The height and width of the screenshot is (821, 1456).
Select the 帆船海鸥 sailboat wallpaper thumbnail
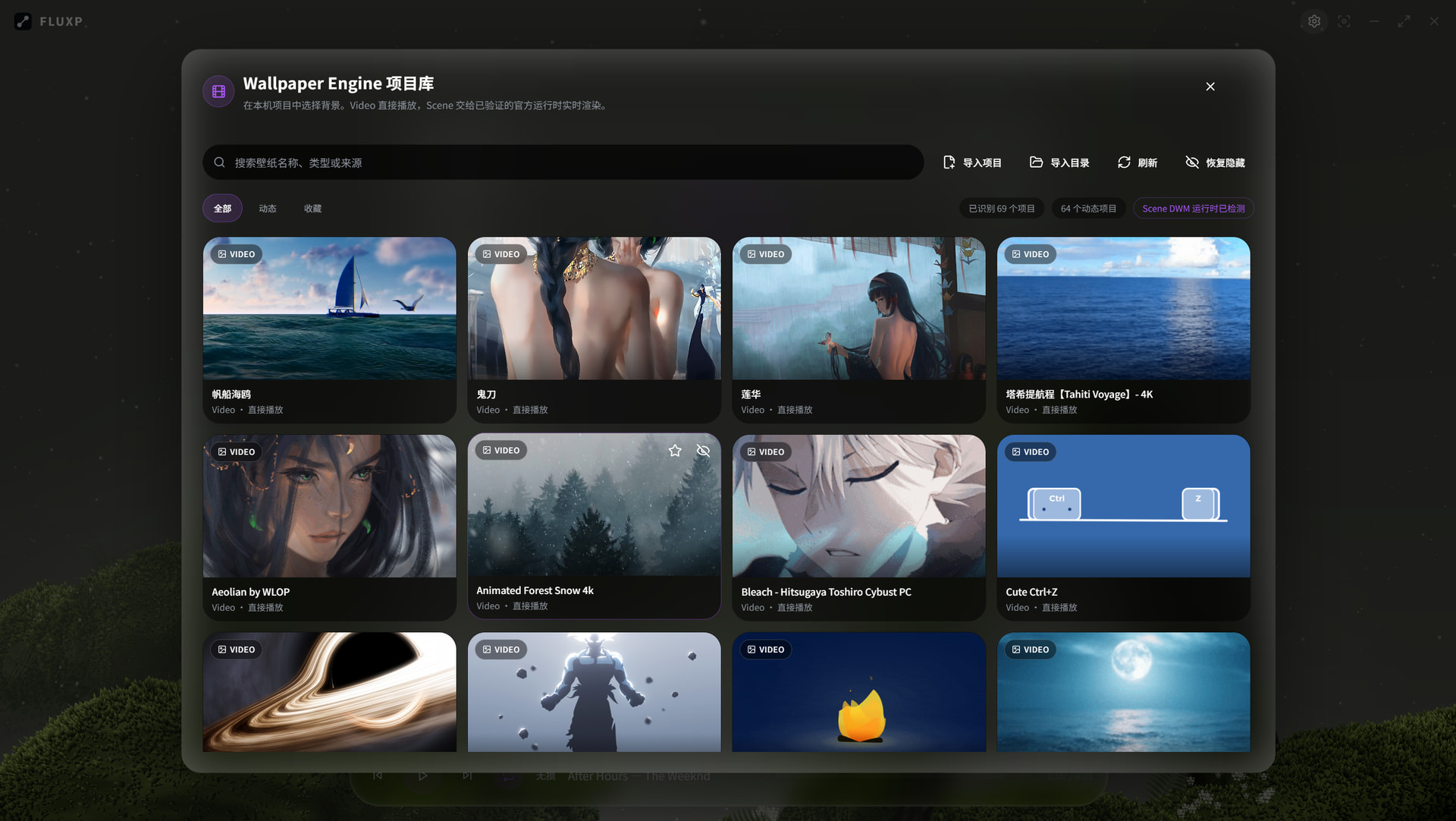330,308
